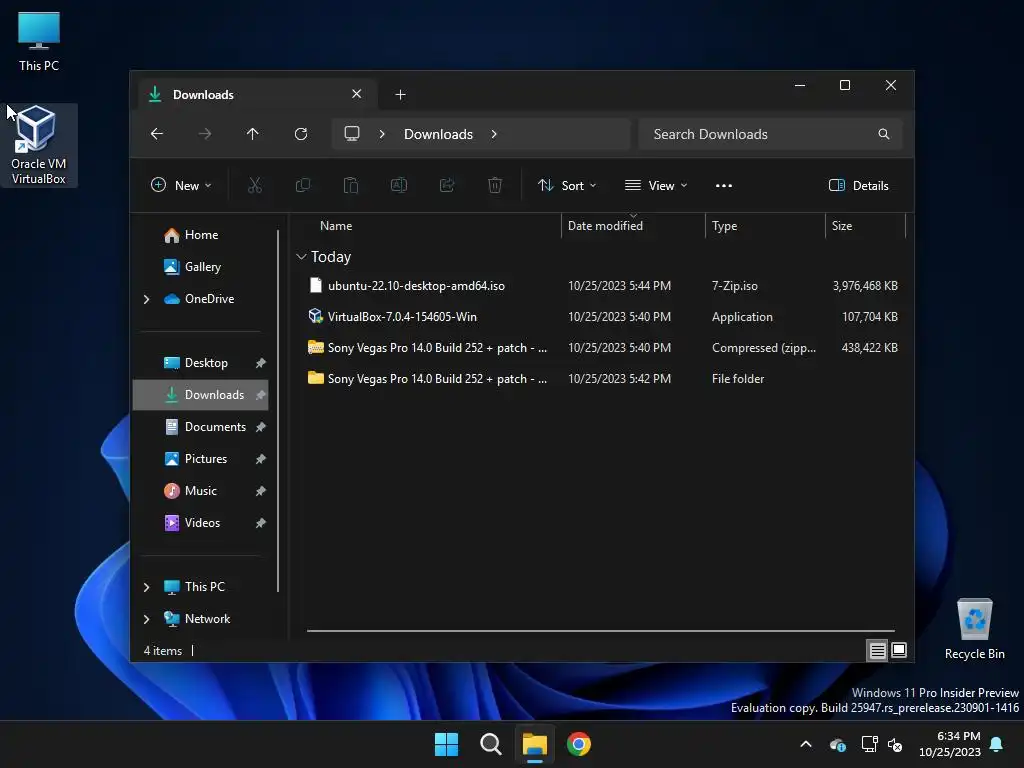Viewport: 1024px width, 768px height.
Task: Go back using the back arrow
Action: click(157, 134)
